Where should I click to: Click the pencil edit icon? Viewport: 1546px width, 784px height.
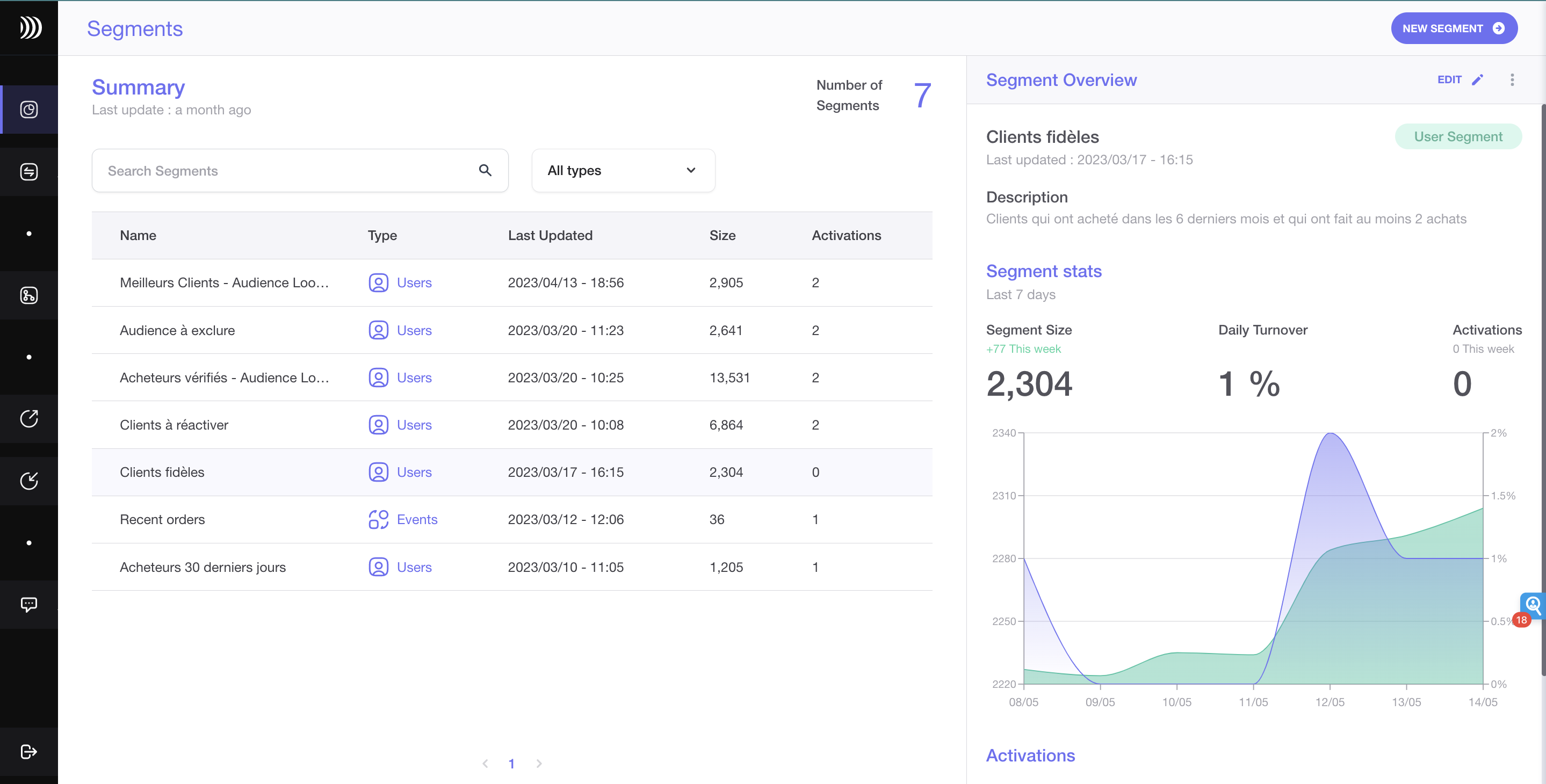click(x=1478, y=80)
